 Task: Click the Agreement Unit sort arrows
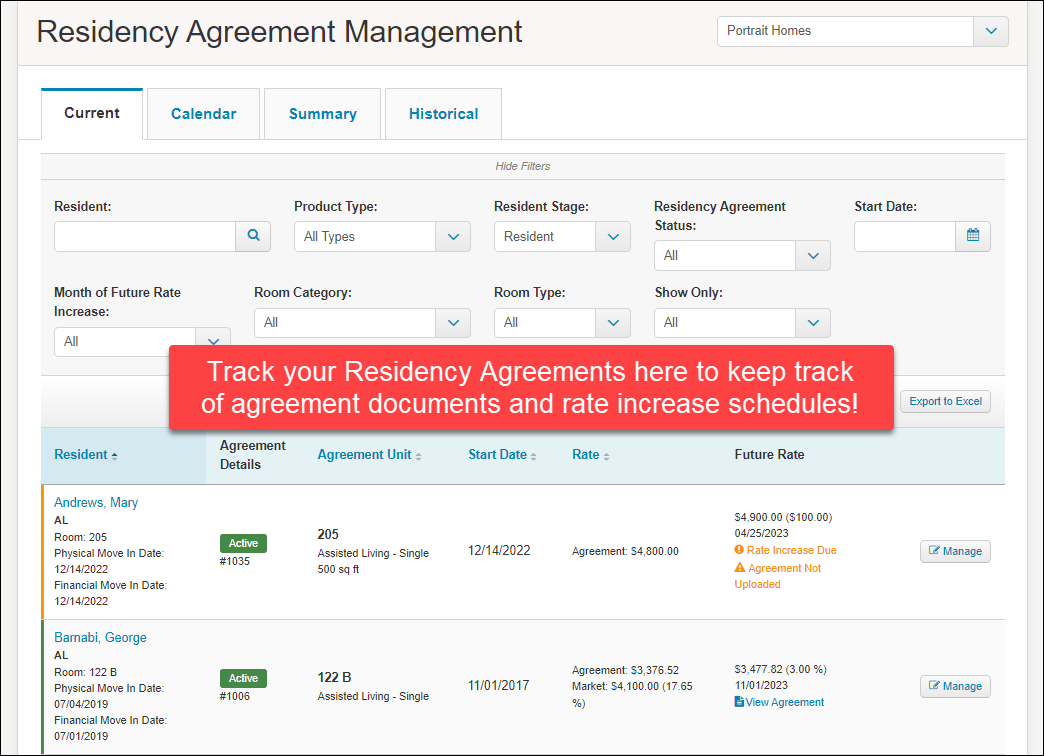418,456
